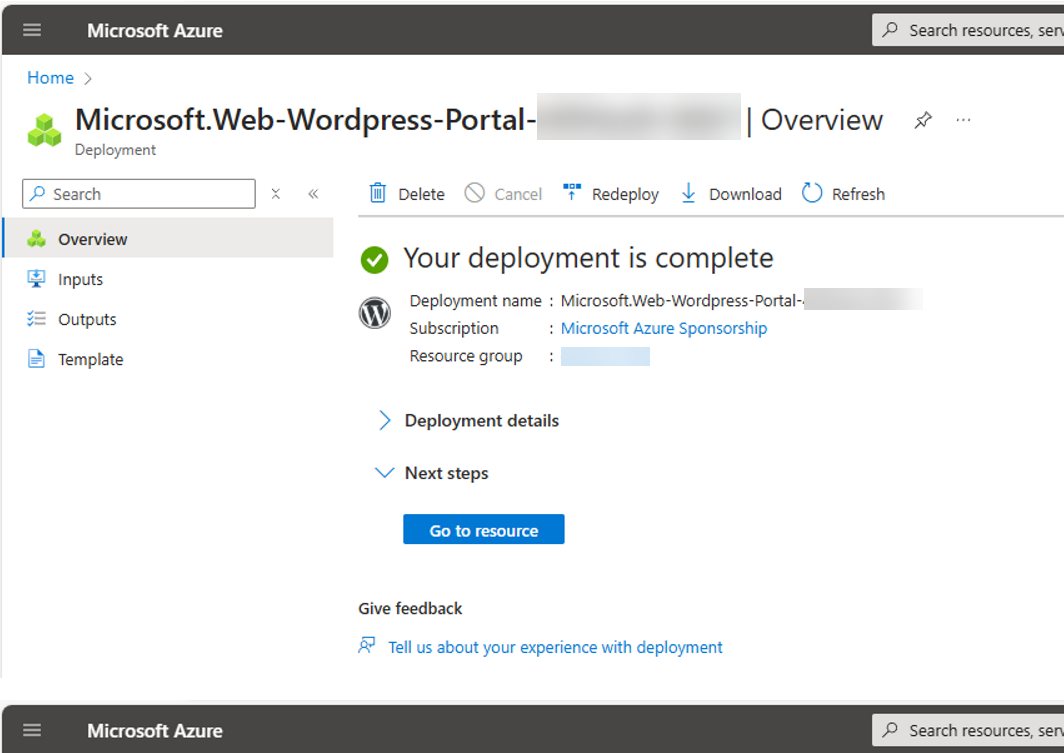Collapse the sidebar menu with double chevron
Viewport: 1064px width, 753px height.
point(313,194)
